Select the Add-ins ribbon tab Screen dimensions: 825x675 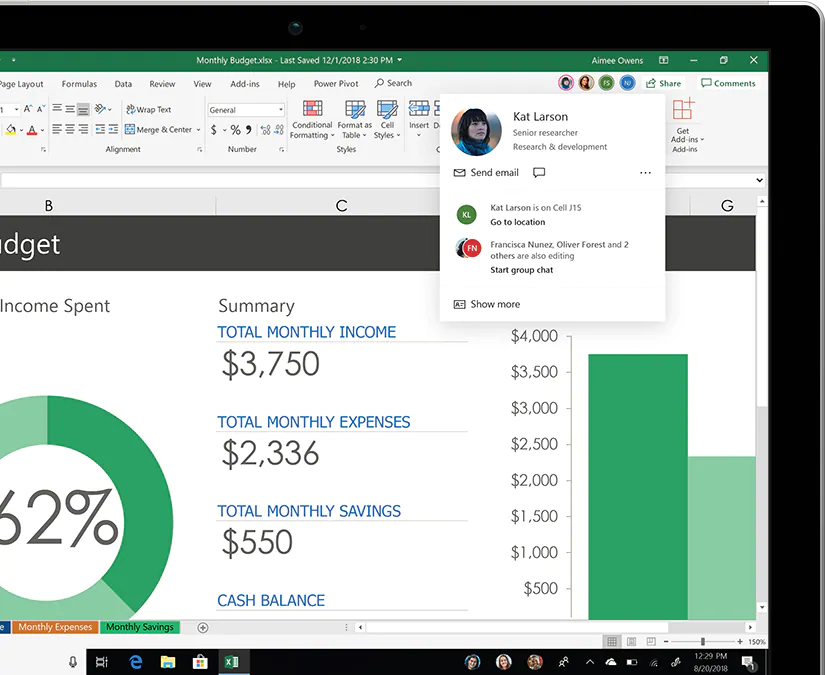coord(245,84)
